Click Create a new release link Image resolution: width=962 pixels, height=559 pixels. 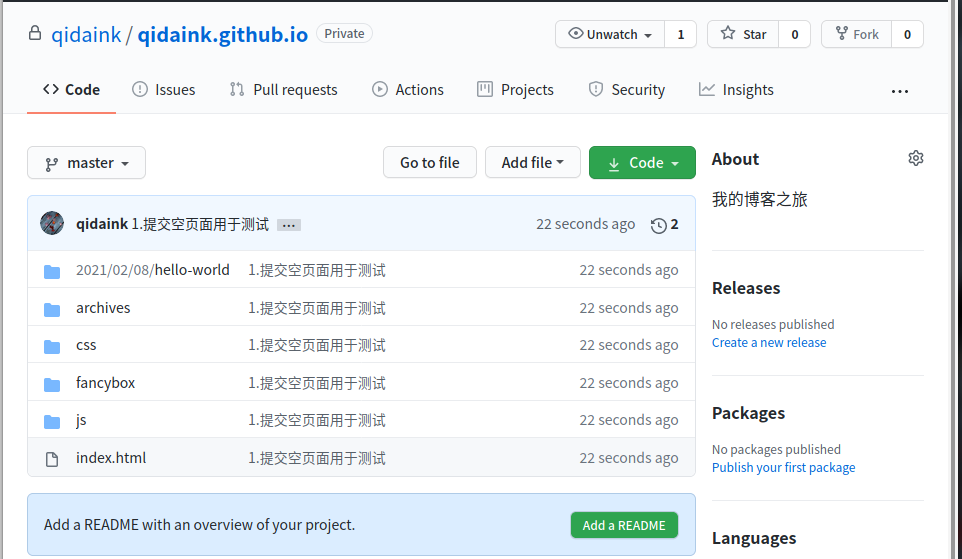click(x=769, y=343)
